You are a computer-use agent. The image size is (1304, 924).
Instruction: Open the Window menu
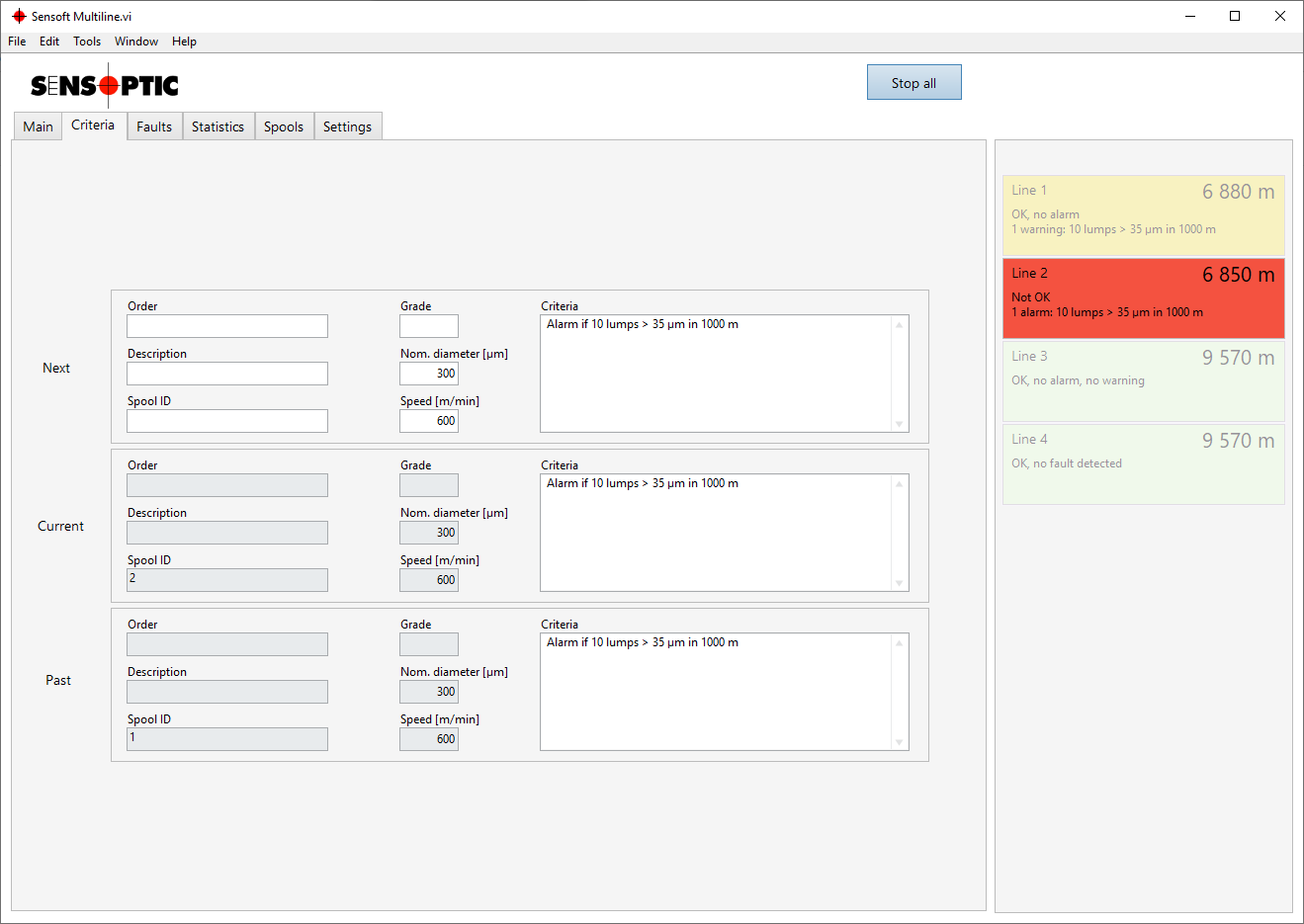tap(136, 42)
